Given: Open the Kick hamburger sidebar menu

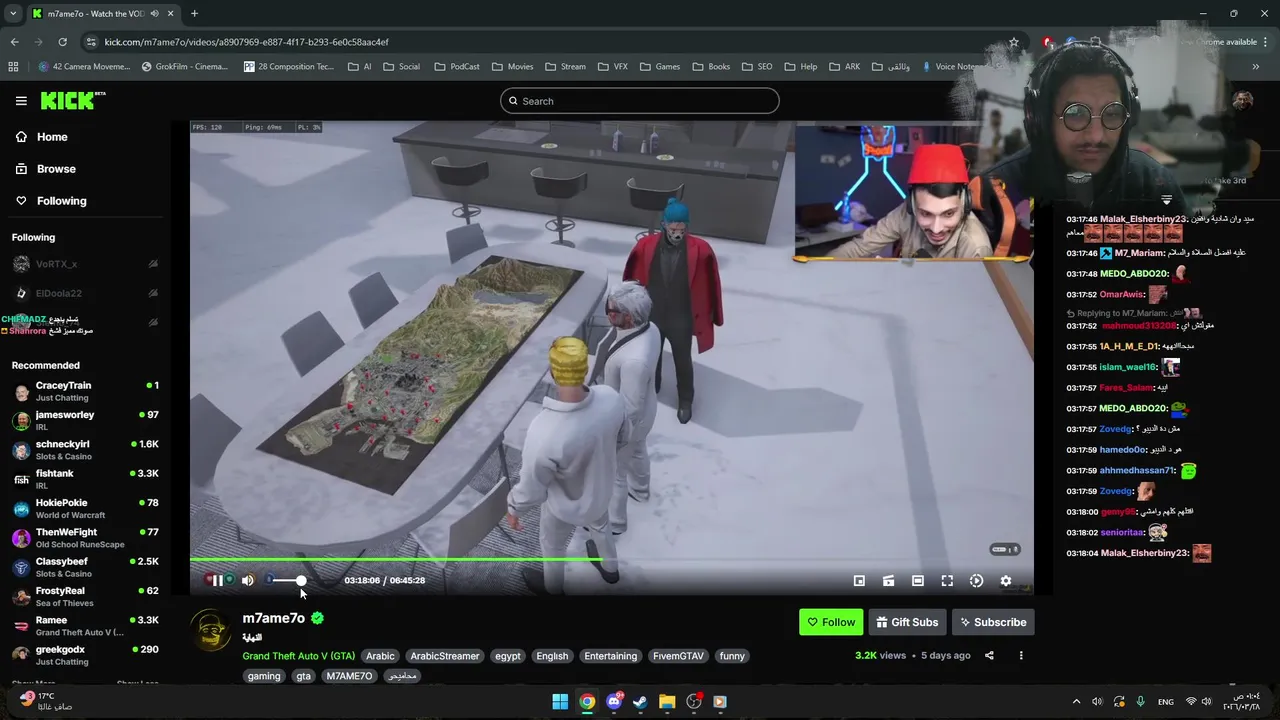Looking at the screenshot, I should tap(21, 101).
